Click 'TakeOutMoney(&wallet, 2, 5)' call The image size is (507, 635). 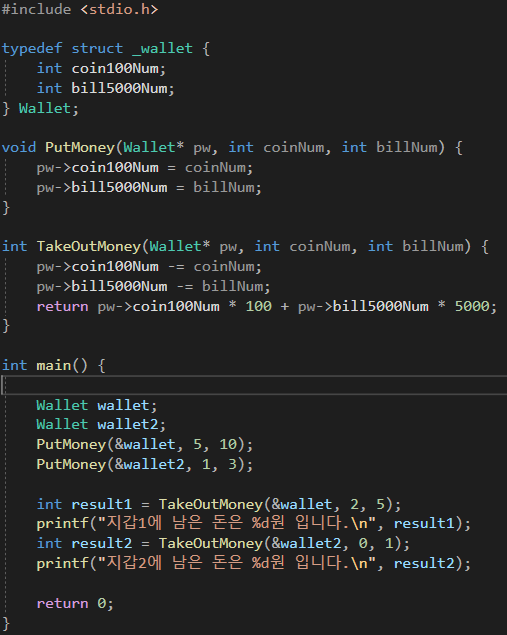click(275, 504)
